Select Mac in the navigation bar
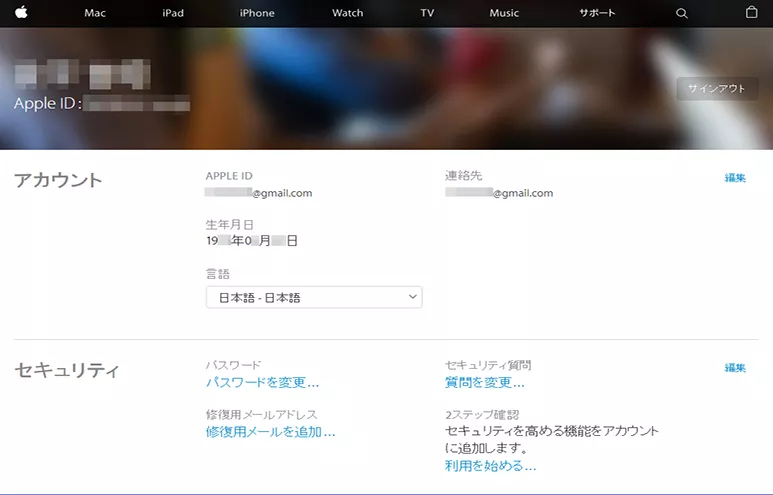The height and width of the screenshot is (495, 773). (x=95, y=13)
